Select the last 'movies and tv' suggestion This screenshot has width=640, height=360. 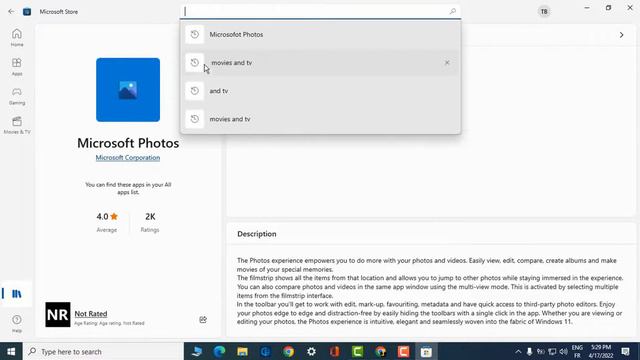pos(320,119)
